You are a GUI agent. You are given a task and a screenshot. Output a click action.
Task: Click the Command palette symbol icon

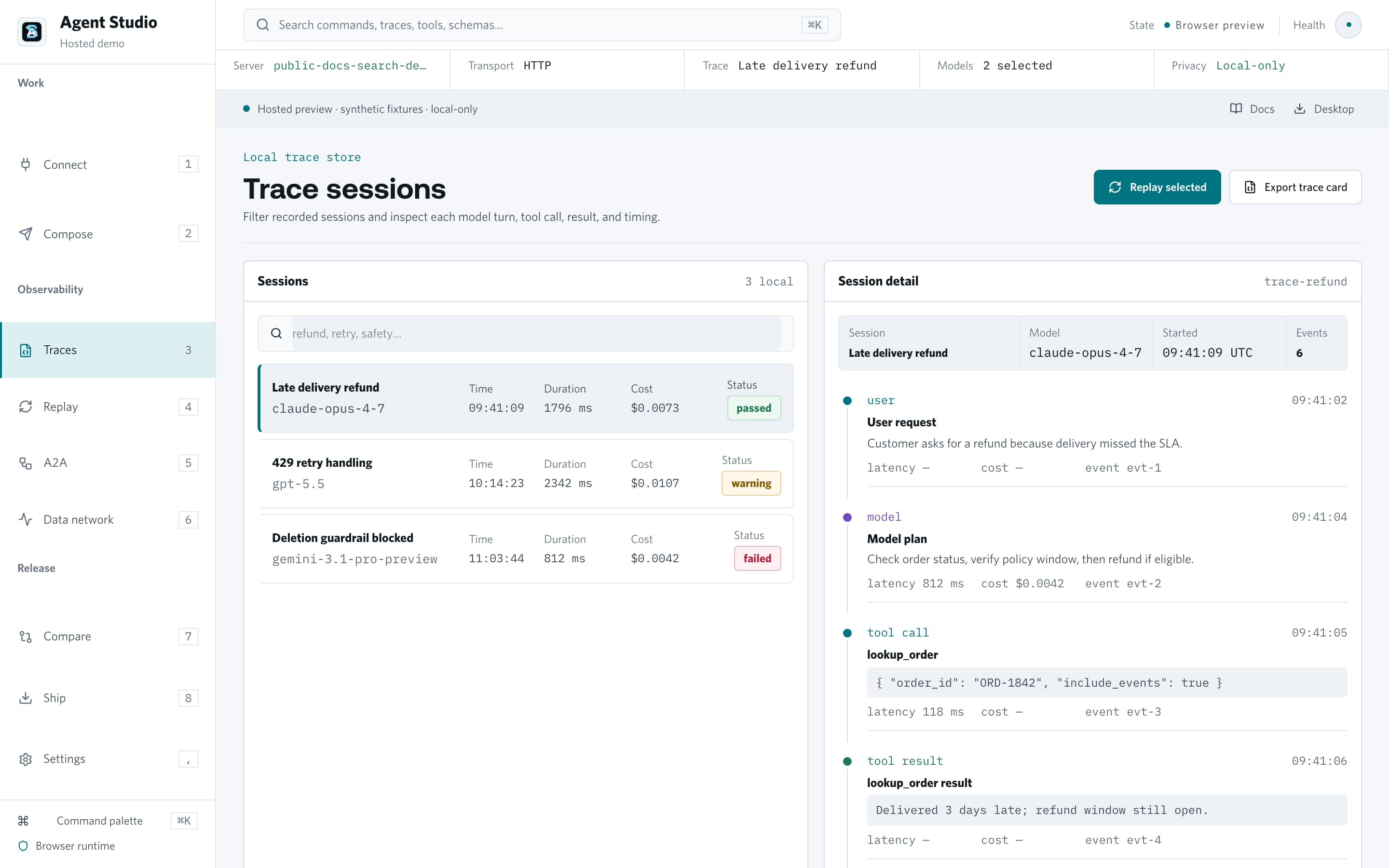tap(23, 820)
